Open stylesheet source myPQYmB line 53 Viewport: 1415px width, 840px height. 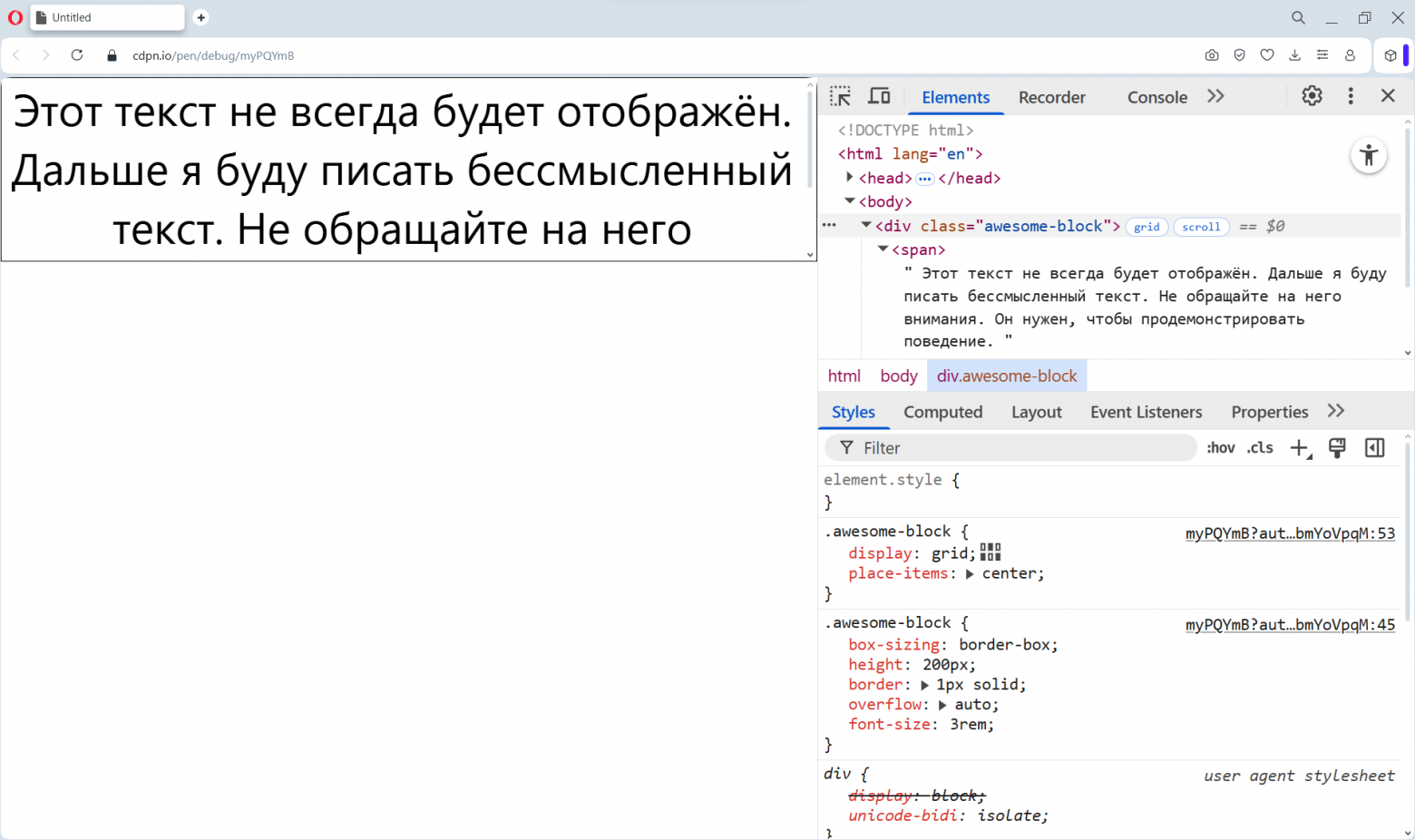pyautogui.click(x=1290, y=533)
